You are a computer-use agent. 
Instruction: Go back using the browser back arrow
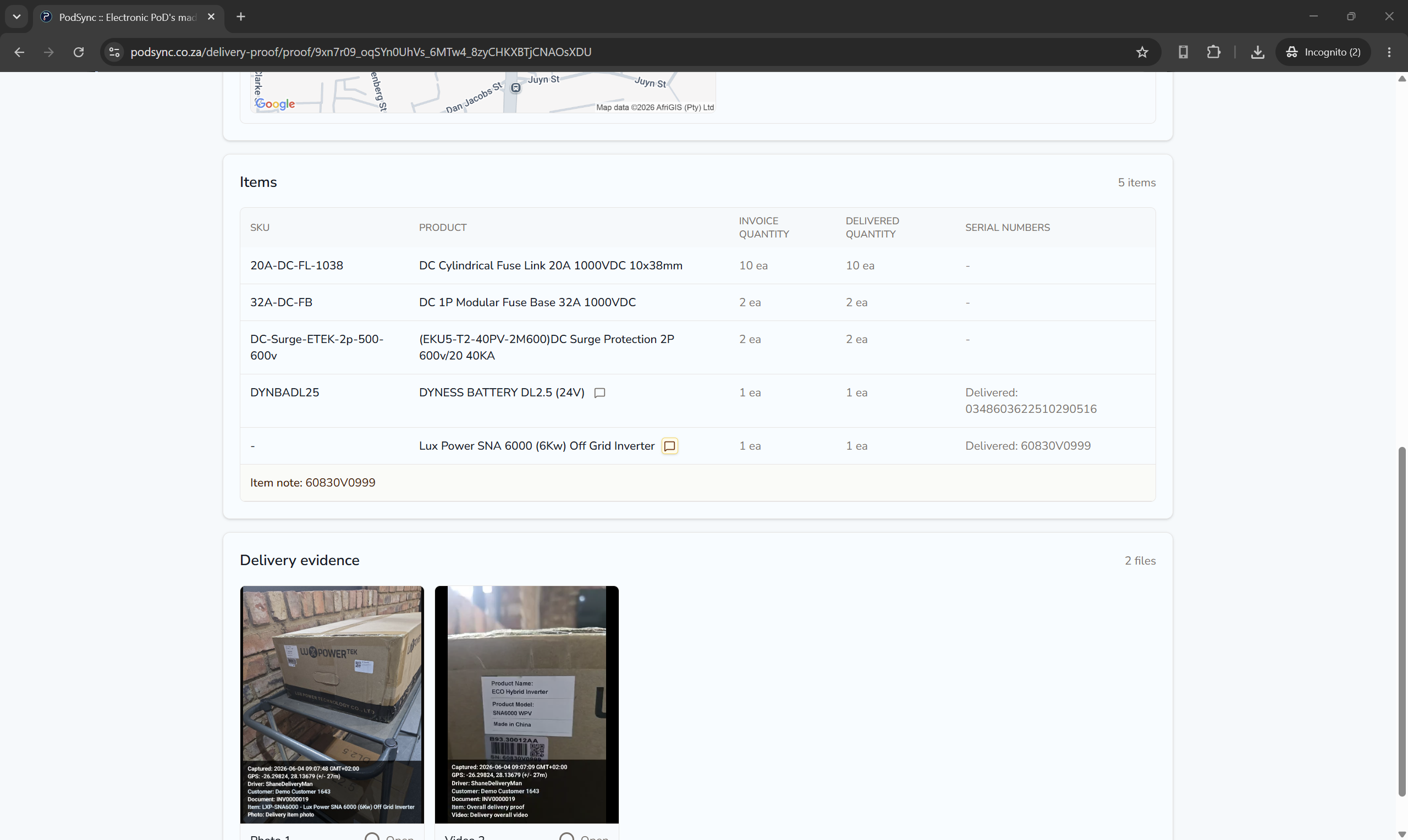[x=19, y=52]
